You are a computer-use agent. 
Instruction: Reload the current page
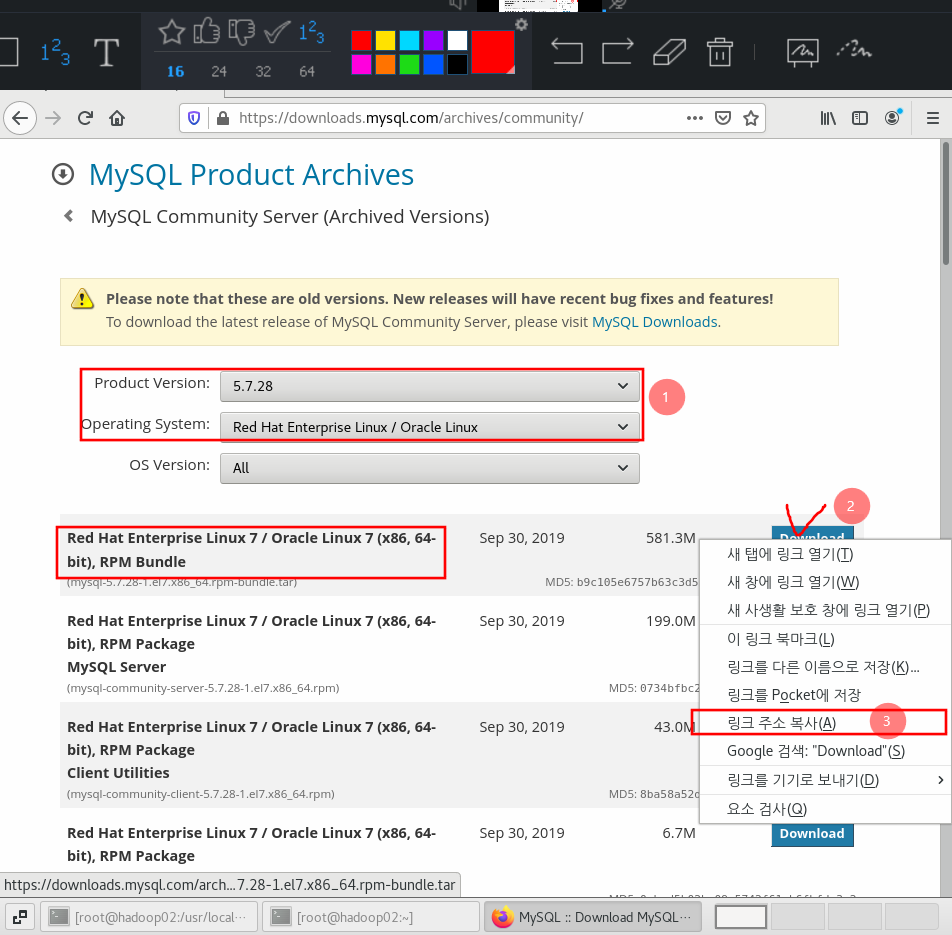point(85,118)
